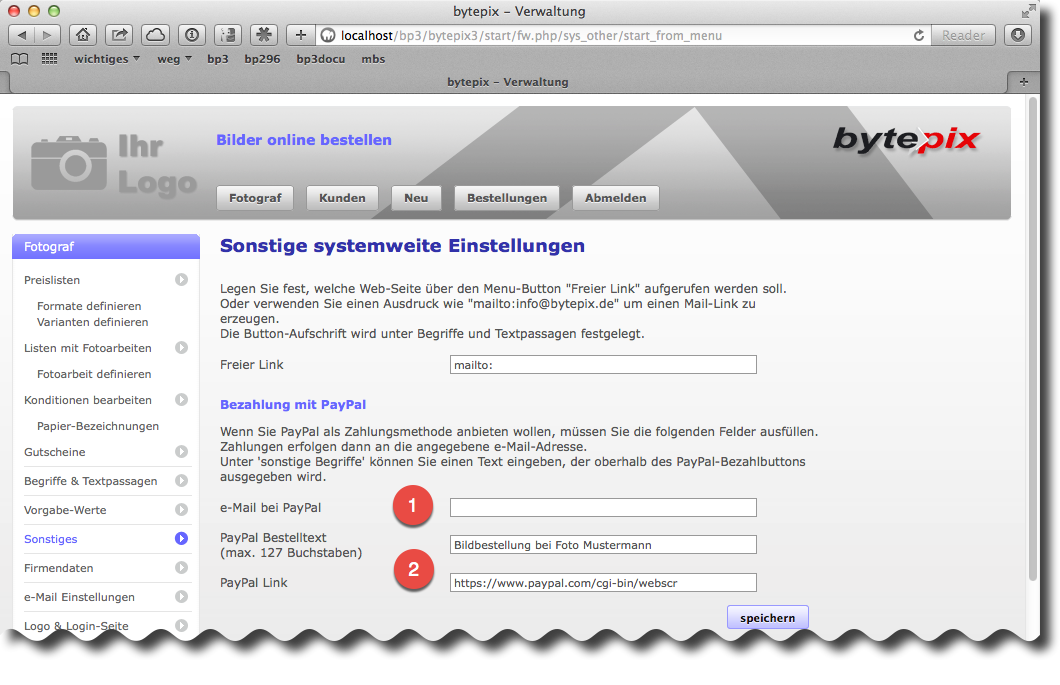Open 'Fotoarbeit definieren' in the sidebar
Viewport: 1060px width, 685px height.
[94, 374]
